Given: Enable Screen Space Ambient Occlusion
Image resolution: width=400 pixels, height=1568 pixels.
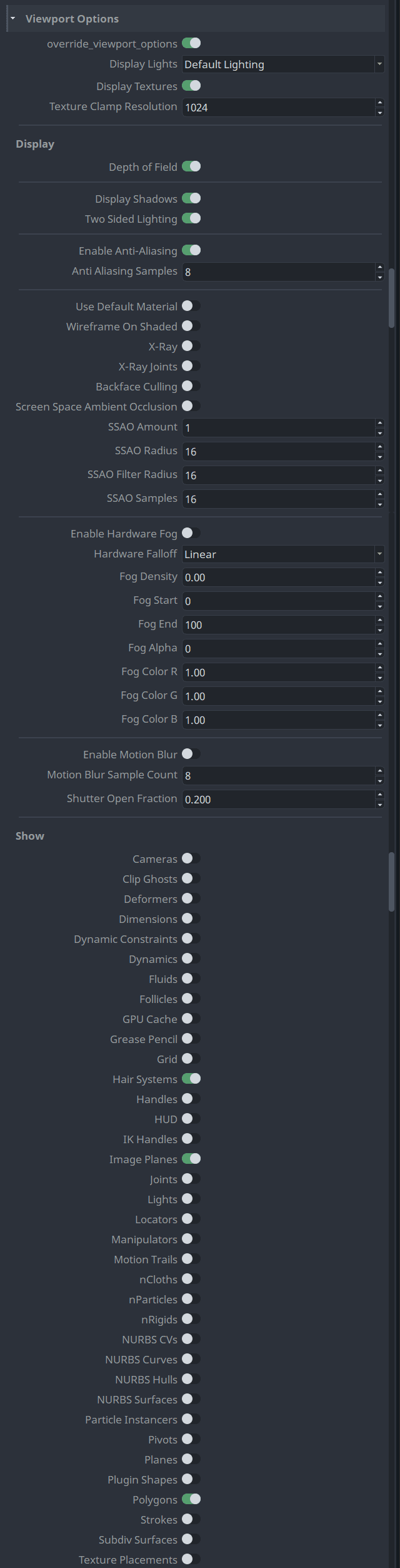Looking at the screenshot, I should click(191, 406).
